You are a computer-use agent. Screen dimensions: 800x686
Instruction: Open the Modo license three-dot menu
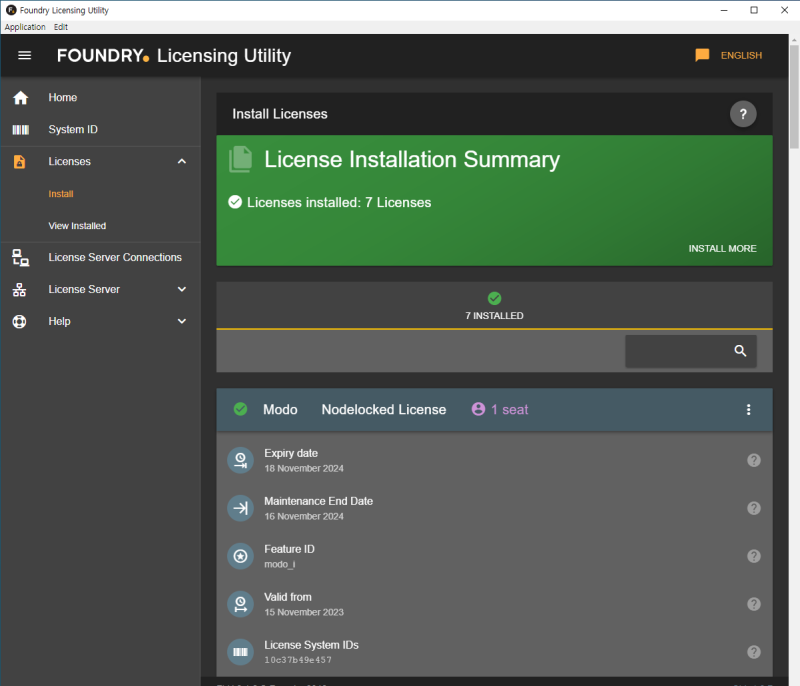(x=748, y=410)
